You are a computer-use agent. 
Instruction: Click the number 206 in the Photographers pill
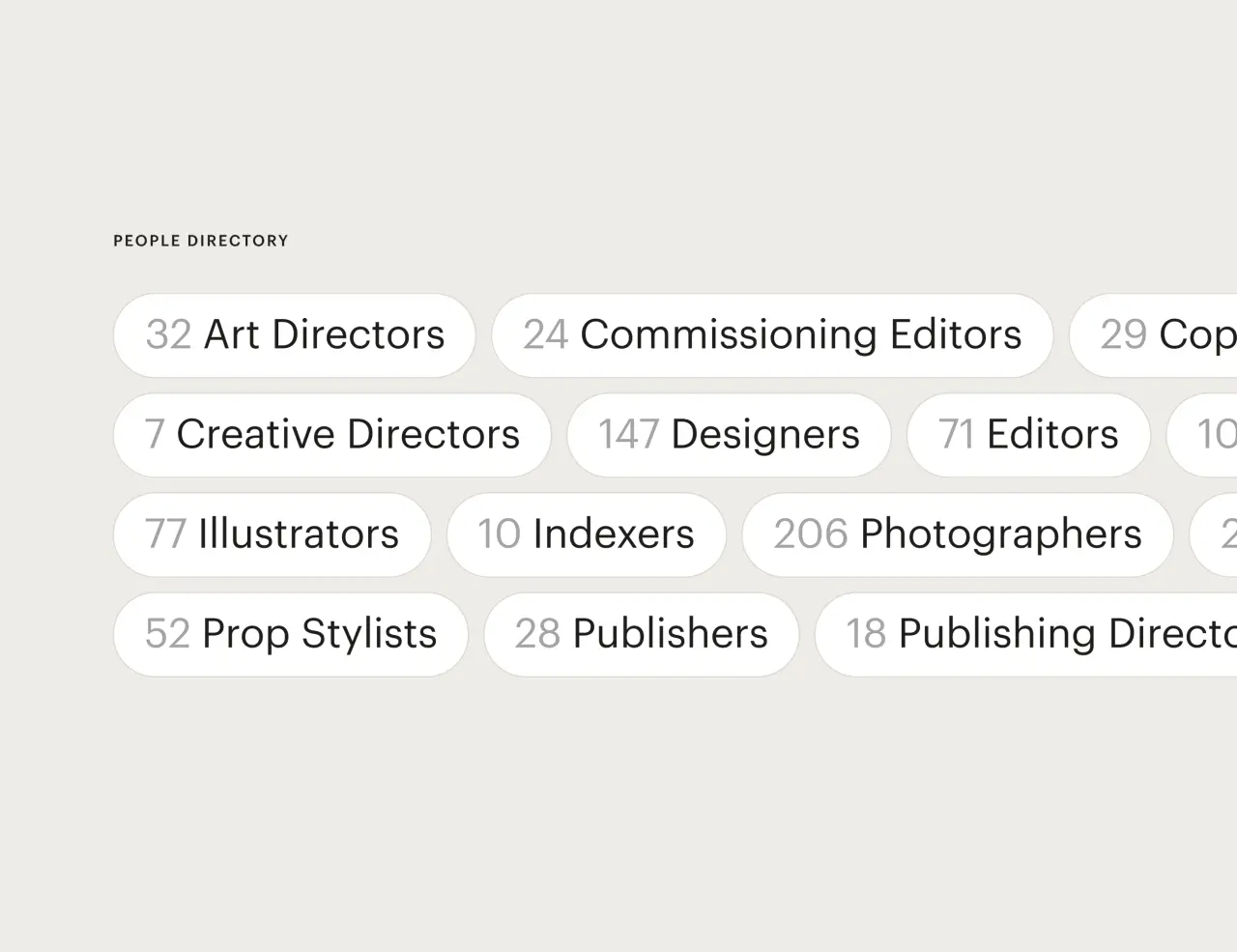(811, 534)
